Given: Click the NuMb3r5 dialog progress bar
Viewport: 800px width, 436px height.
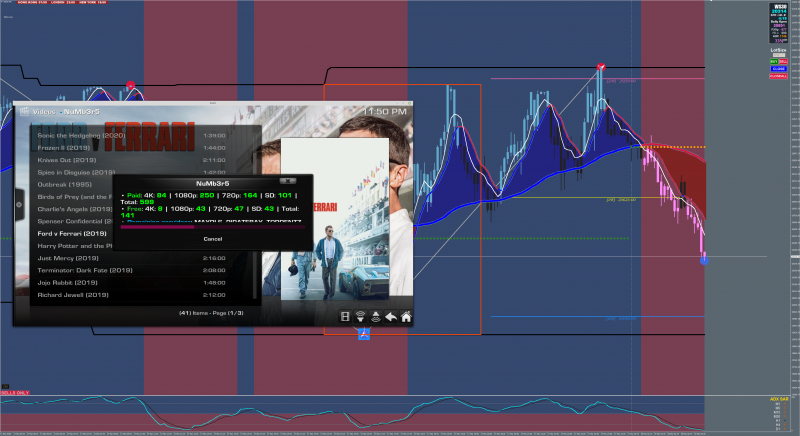Looking at the screenshot, I should pyautogui.click(x=212, y=227).
